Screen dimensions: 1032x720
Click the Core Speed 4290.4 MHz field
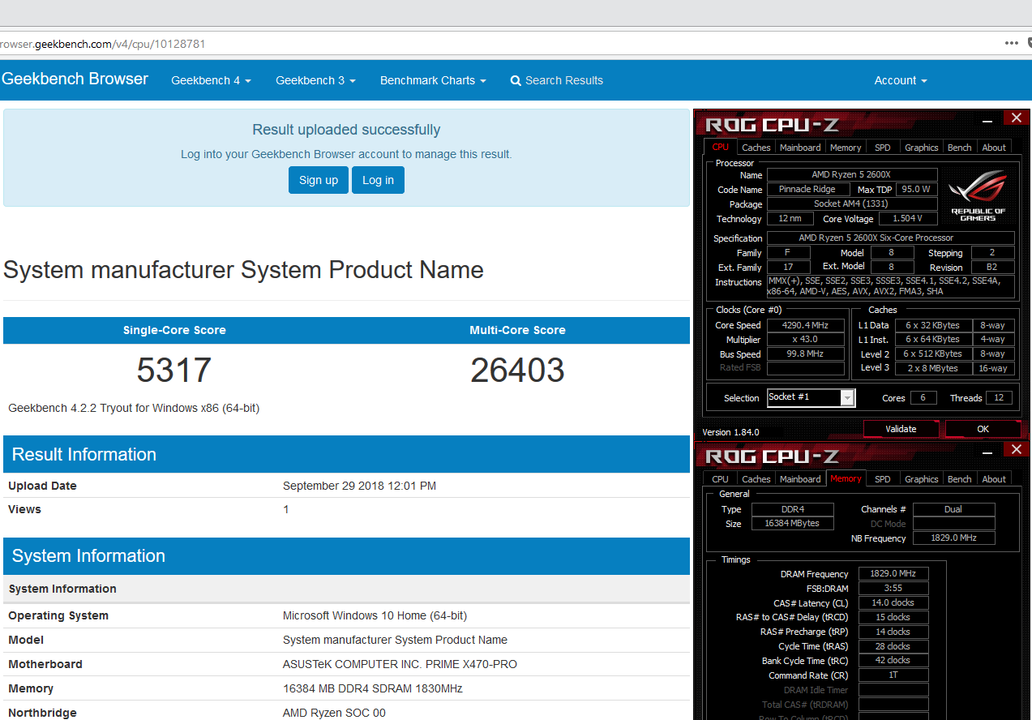(805, 325)
